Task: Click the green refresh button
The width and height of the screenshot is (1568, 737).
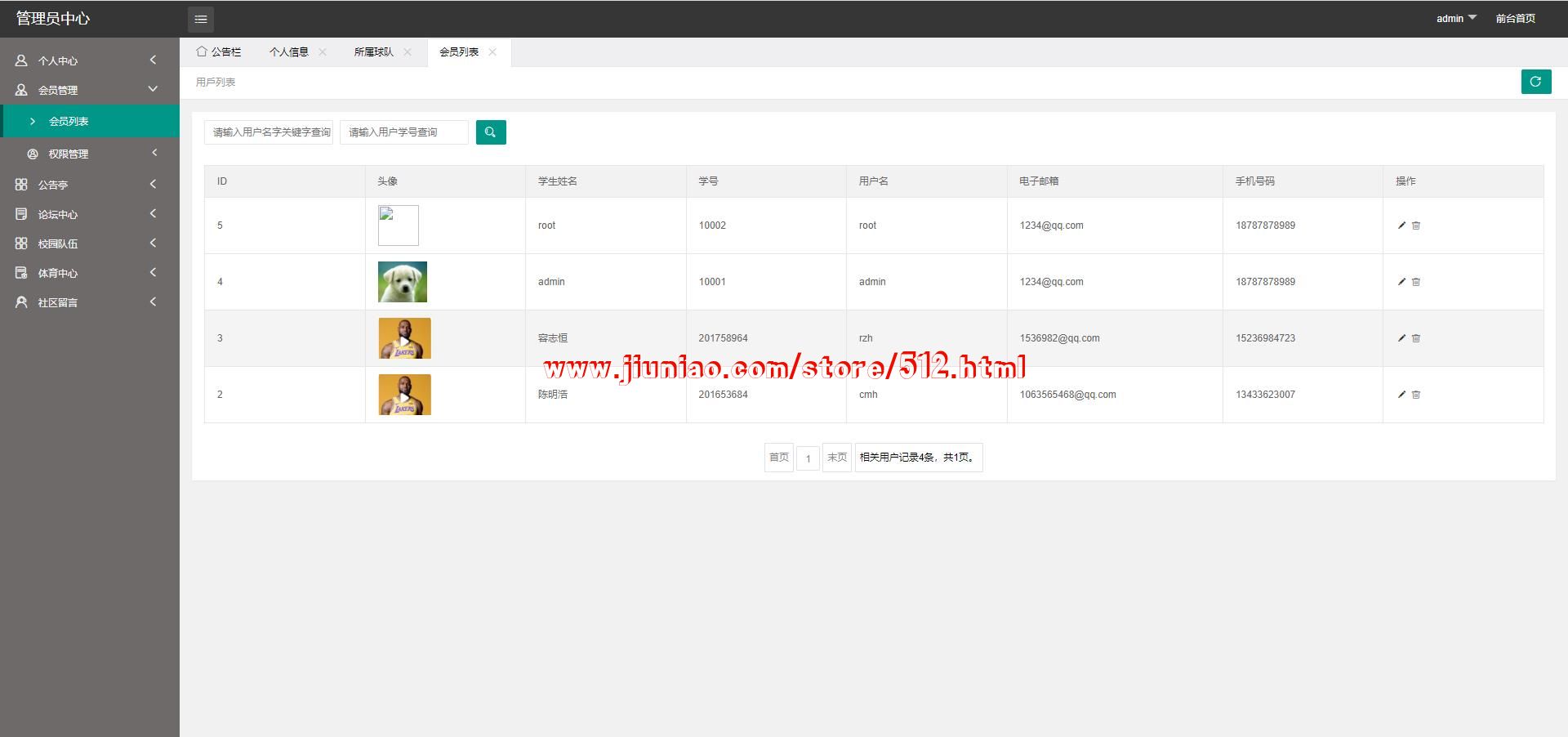Action: [1535, 82]
